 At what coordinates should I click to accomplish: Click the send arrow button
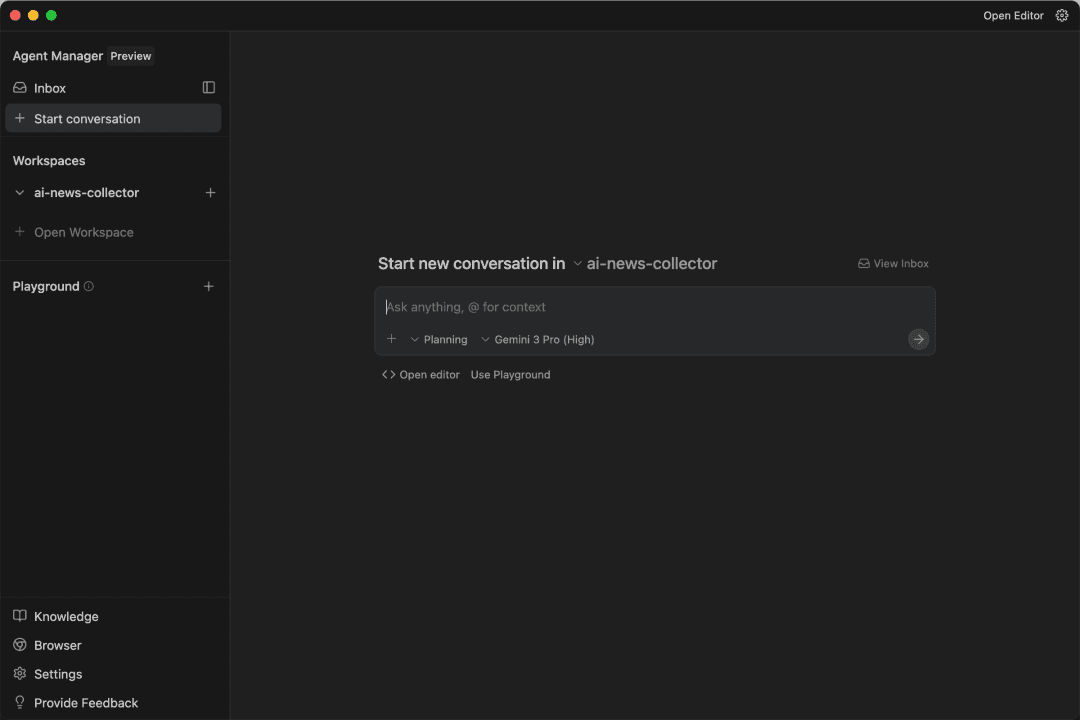pyautogui.click(x=918, y=339)
